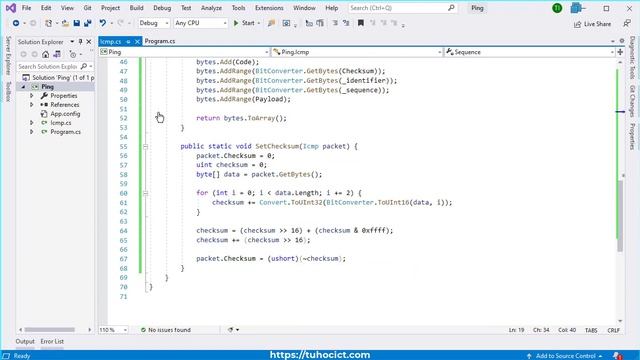640x360 pixels.
Task: Save the current file with the floppy icon
Action: click(76, 23)
